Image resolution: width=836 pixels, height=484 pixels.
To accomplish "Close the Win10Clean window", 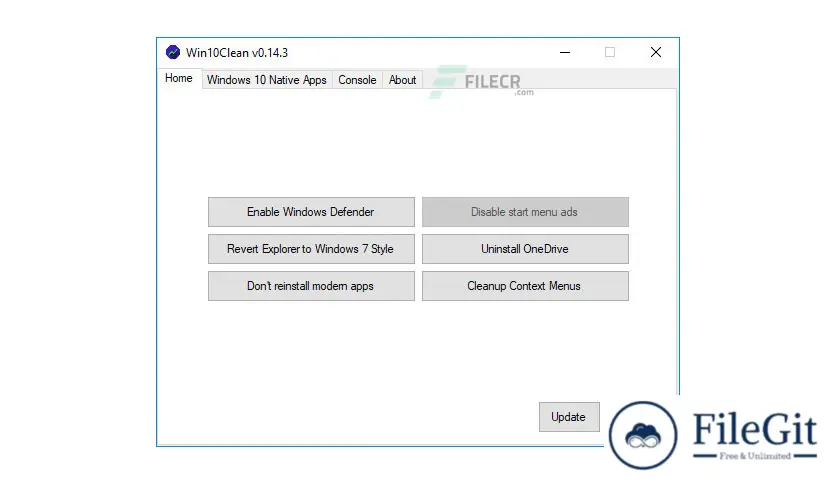I will (656, 52).
